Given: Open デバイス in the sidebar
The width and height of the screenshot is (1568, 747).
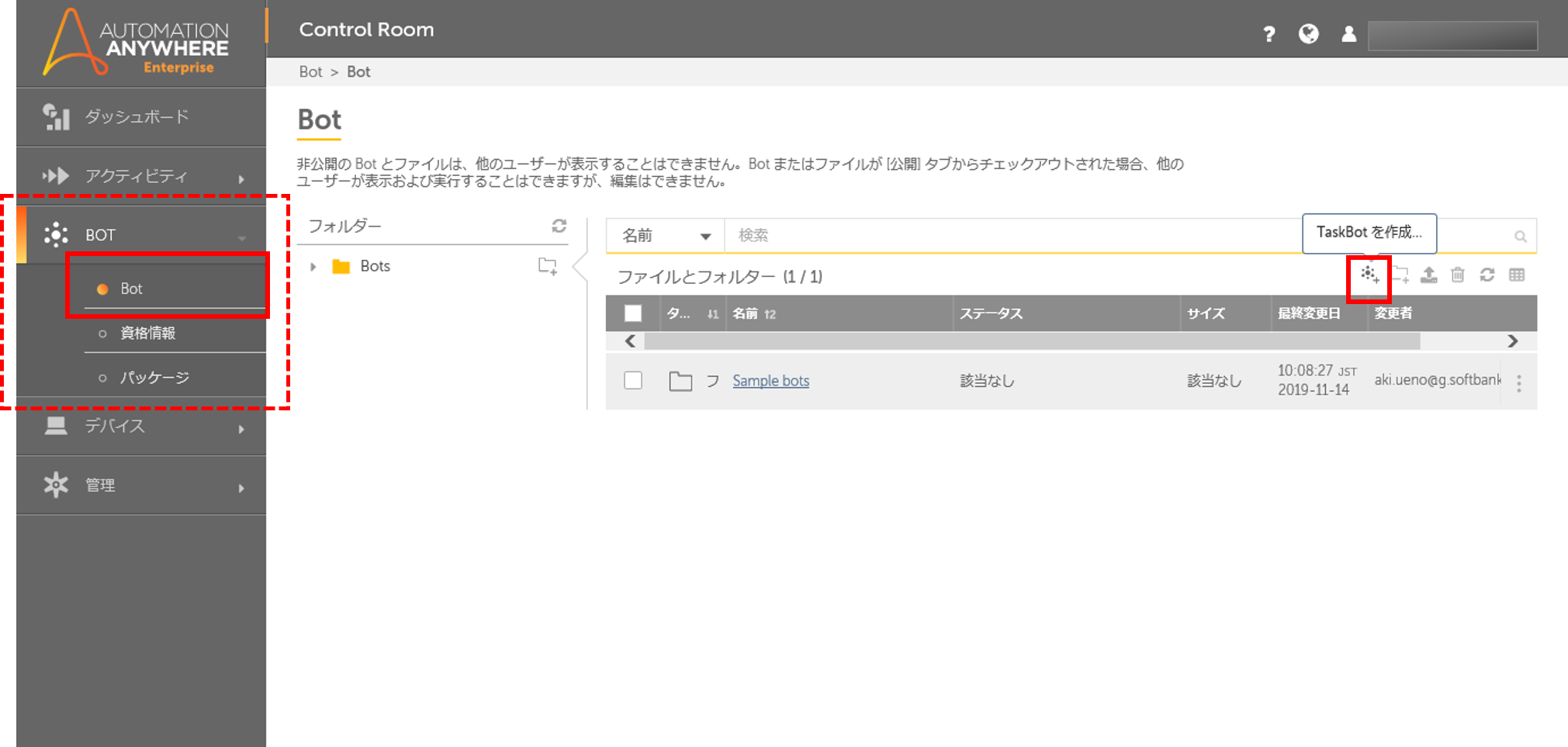Looking at the screenshot, I should (x=141, y=426).
